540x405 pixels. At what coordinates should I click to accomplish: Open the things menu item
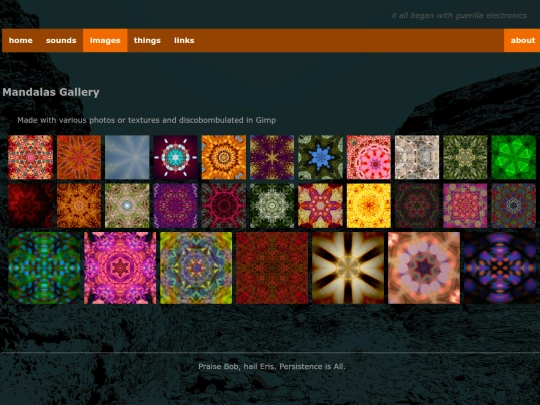click(147, 40)
